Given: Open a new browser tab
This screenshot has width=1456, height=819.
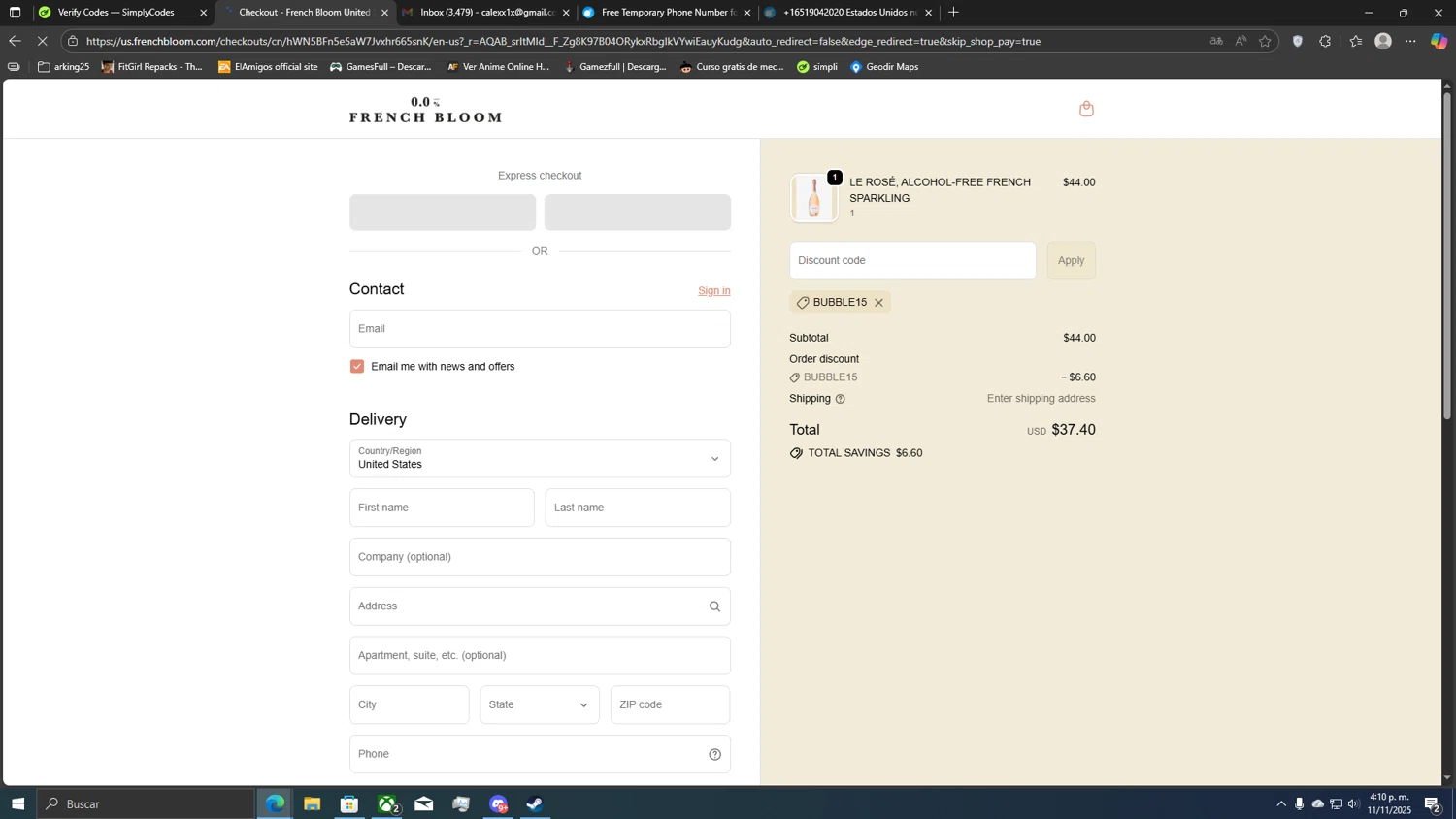Looking at the screenshot, I should coord(953,13).
